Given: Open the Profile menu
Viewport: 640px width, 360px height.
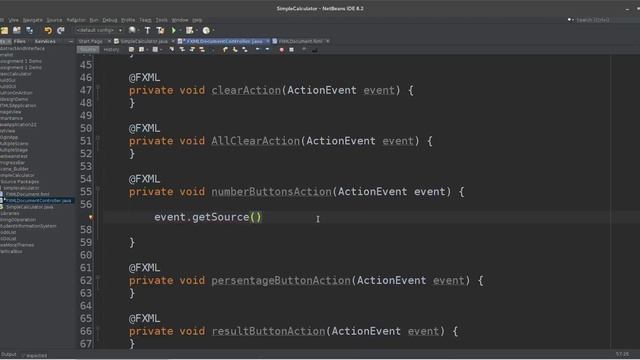Looking at the screenshot, I should click(x=128, y=20).
